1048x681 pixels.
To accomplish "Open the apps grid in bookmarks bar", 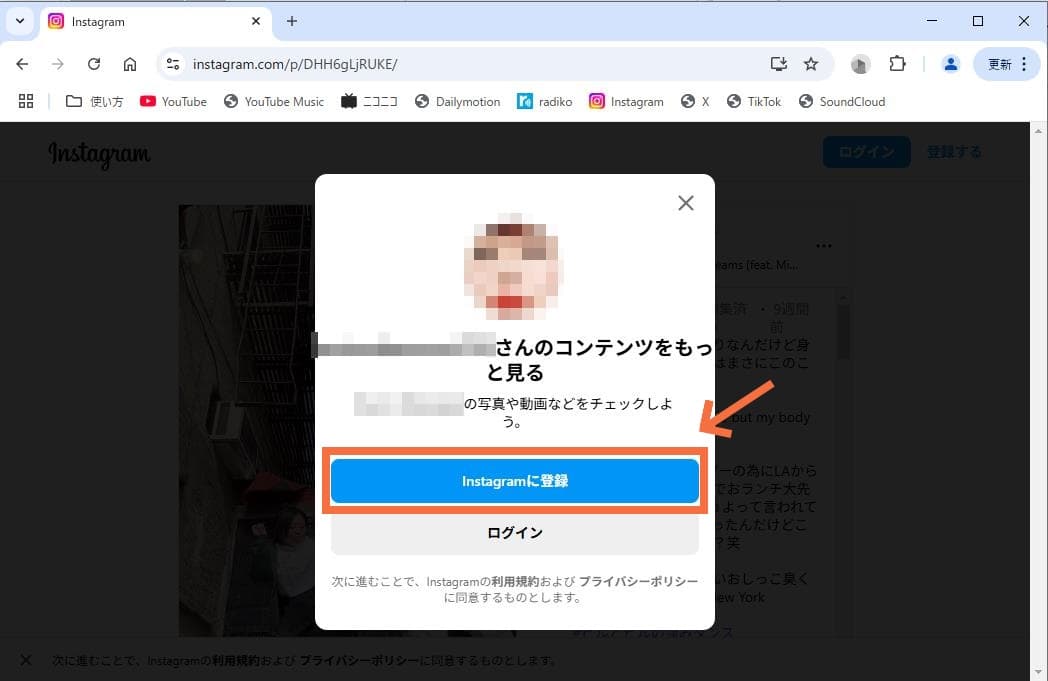I will click(x=26, y=102).
